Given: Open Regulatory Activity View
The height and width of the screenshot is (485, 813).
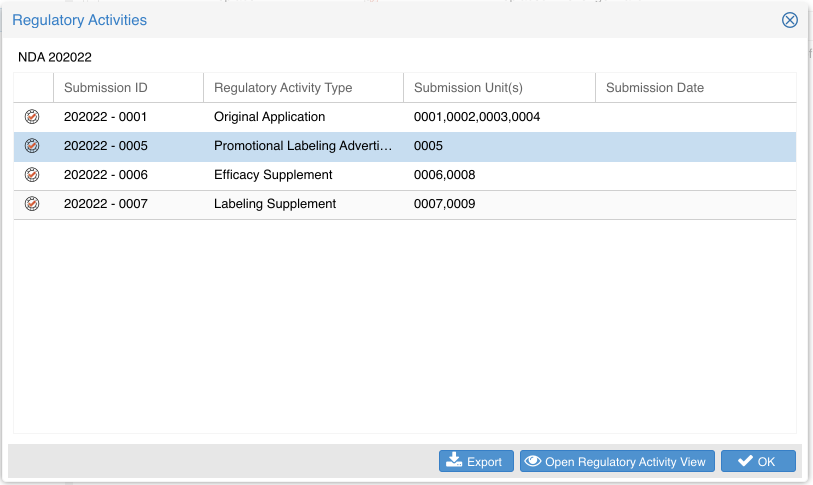Looking at the screenshot, I should [x=617, y=461].
